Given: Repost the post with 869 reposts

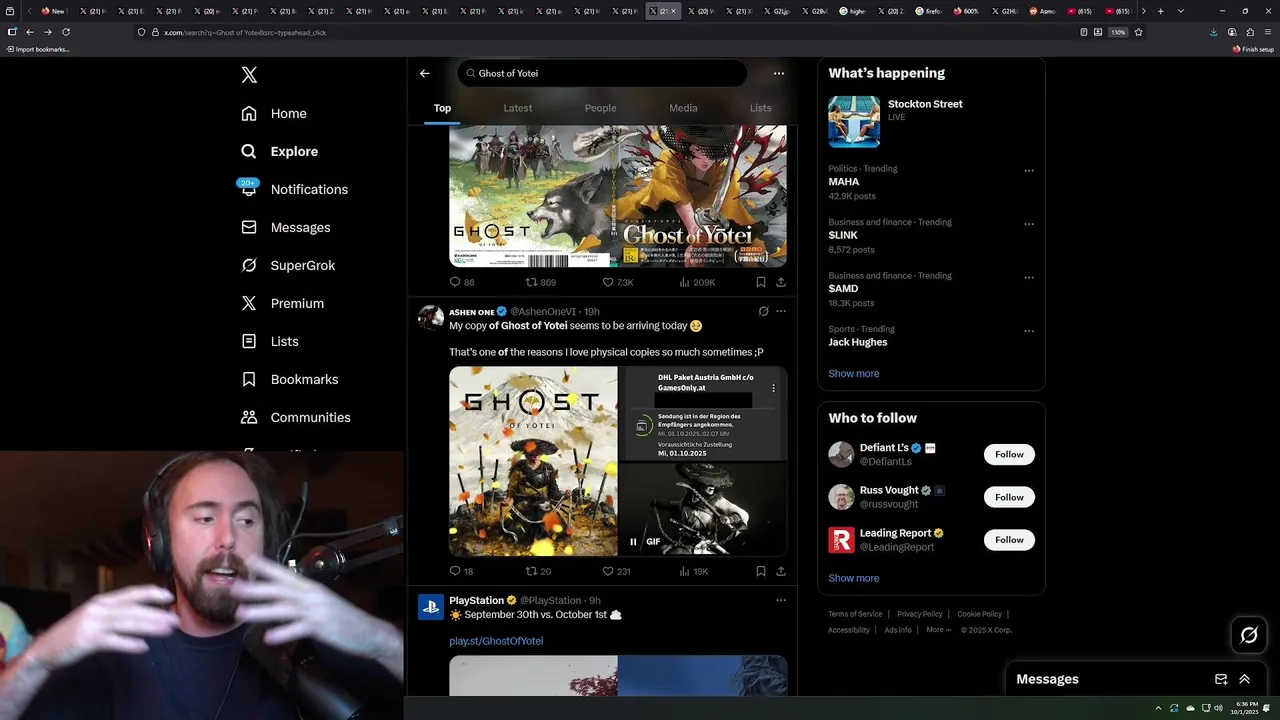Looking at the screenshot, I should click(541, 283).
